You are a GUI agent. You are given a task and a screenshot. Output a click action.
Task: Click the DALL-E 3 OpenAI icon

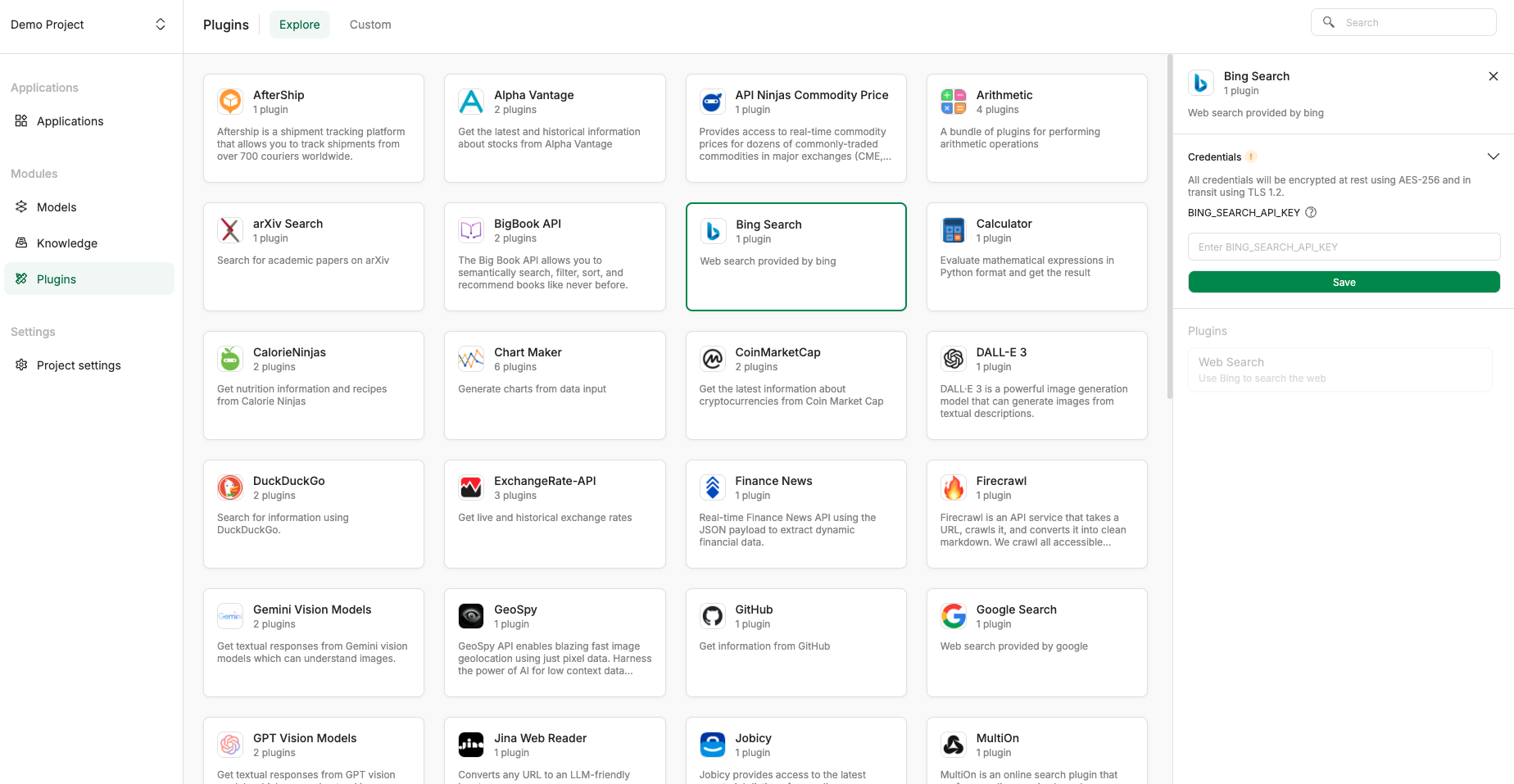954,359
